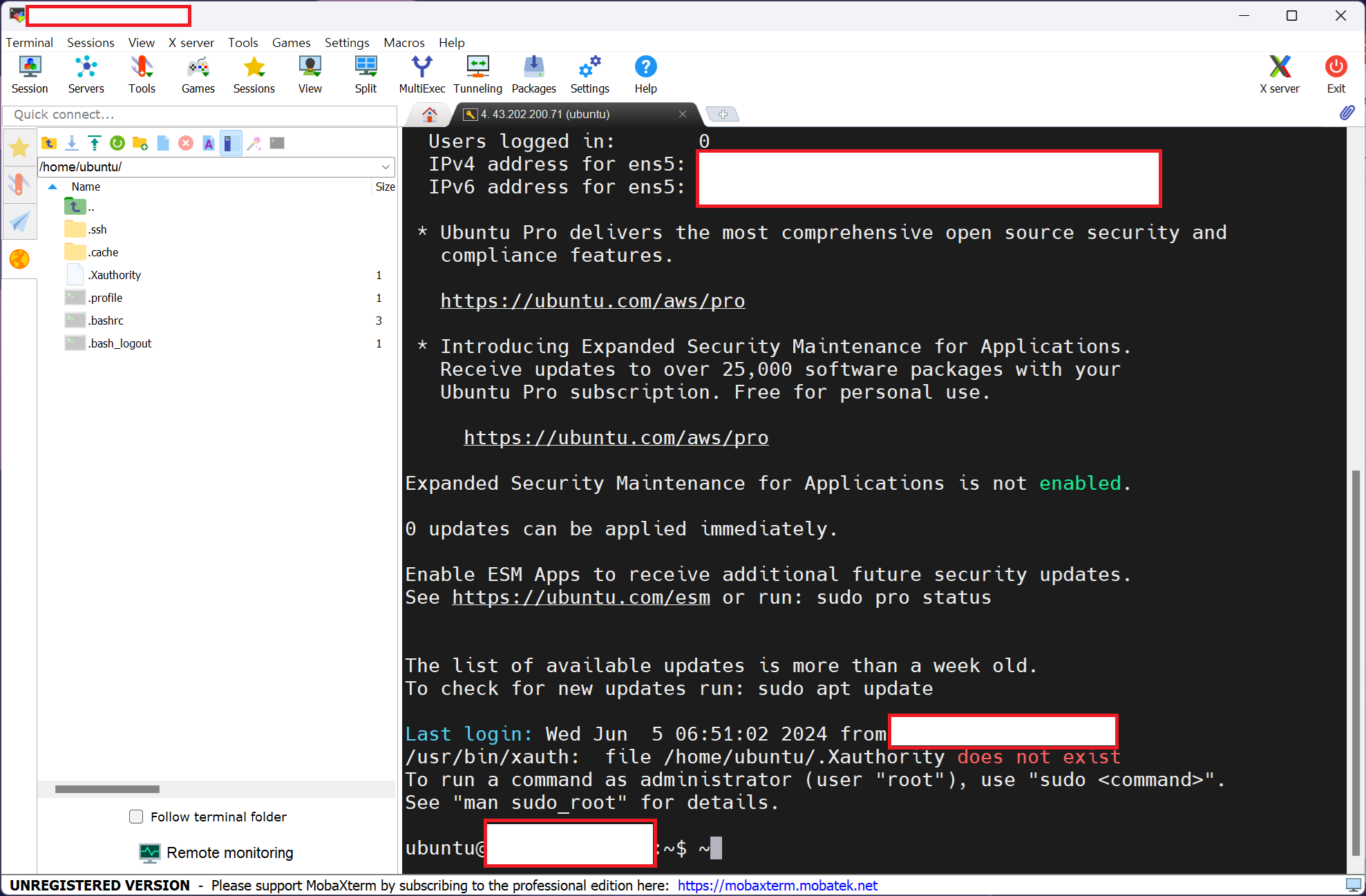Delete the selected remote file
The image size is (1366, 896).
point(186,143)
